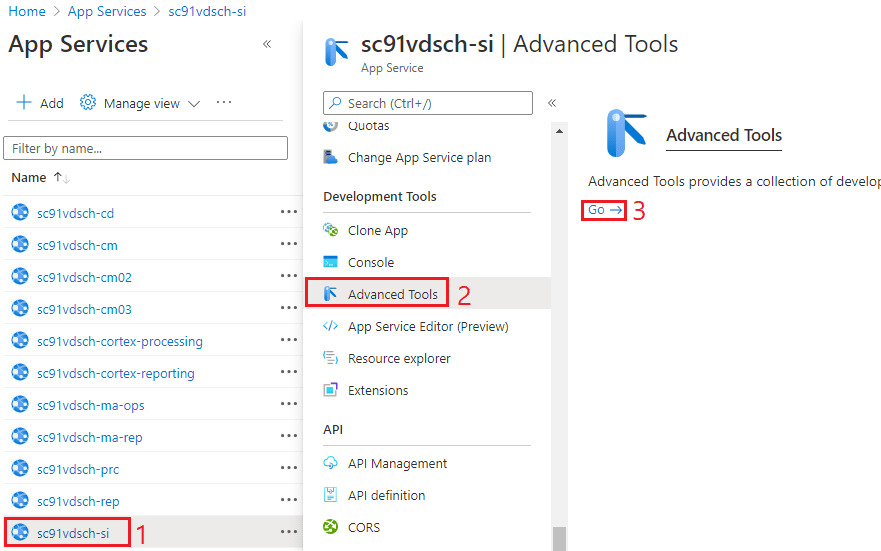Open the sc91vdsch-cm02 app service

(x=84, y=277)
